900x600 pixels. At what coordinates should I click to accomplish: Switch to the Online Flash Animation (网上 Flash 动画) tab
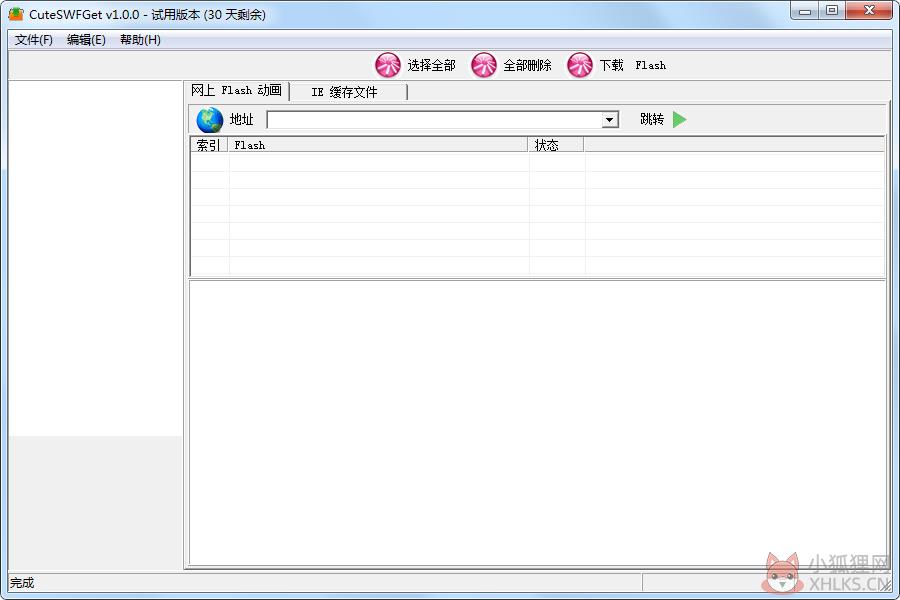pos(236,90)
